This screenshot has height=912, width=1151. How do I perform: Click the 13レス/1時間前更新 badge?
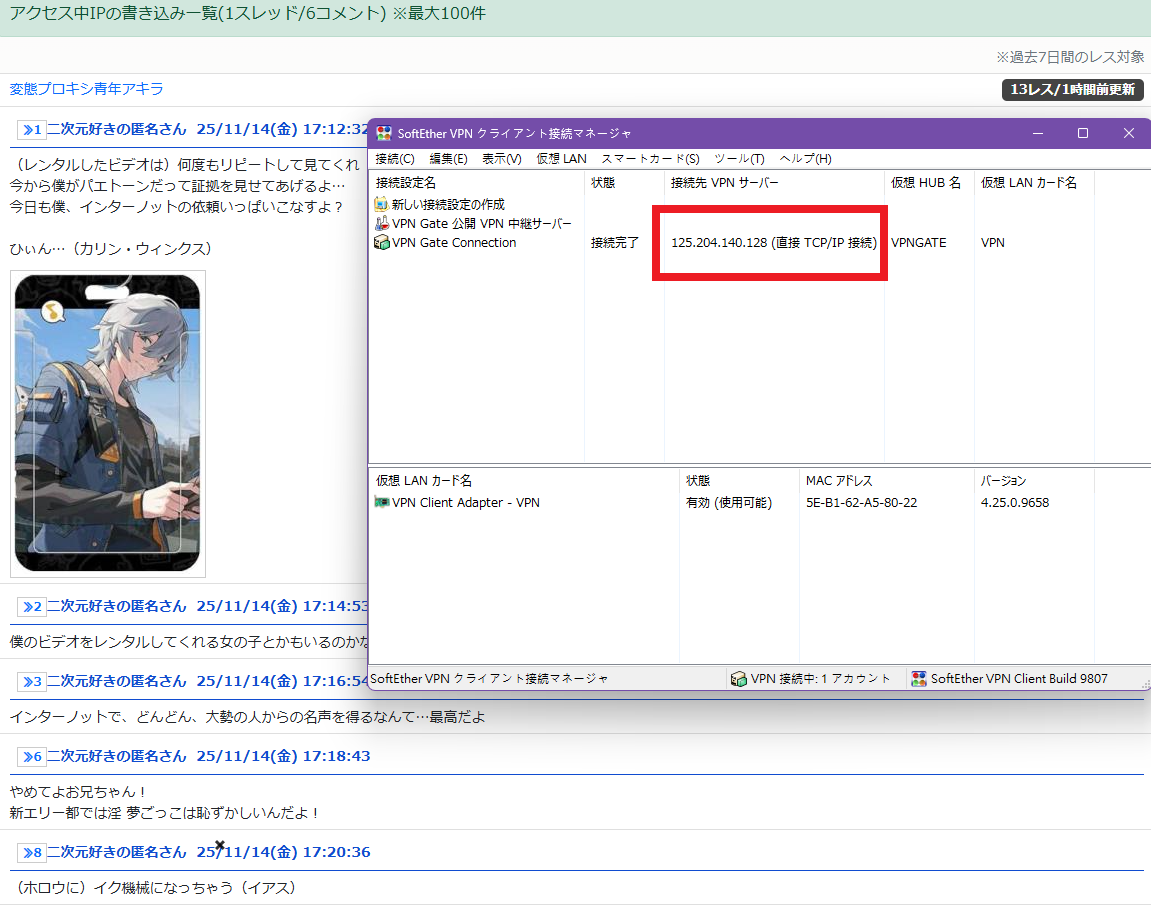[1072, 90]
